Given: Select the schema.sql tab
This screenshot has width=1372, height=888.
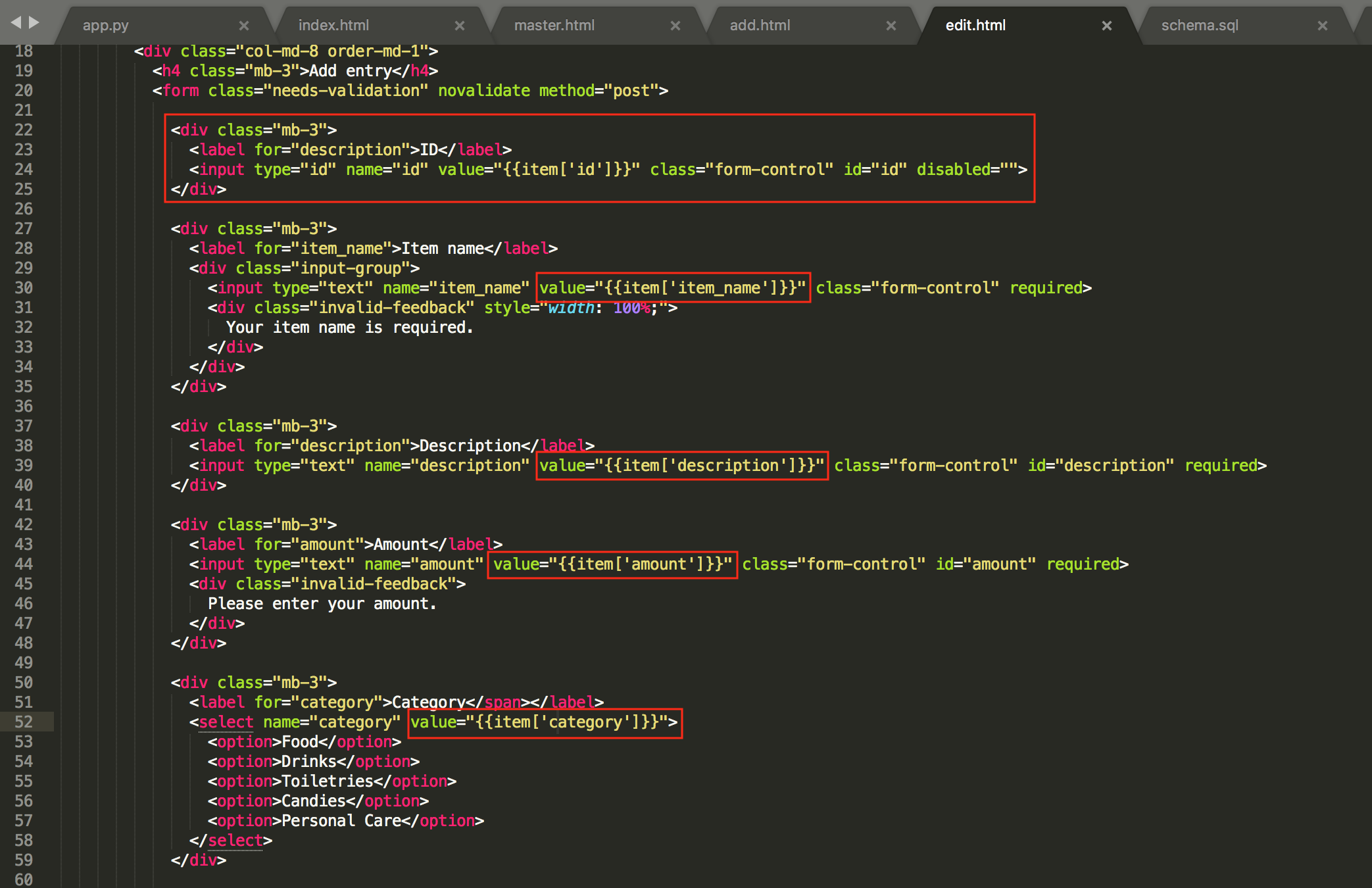Looking at the screenshot, I should (1199, 26).
